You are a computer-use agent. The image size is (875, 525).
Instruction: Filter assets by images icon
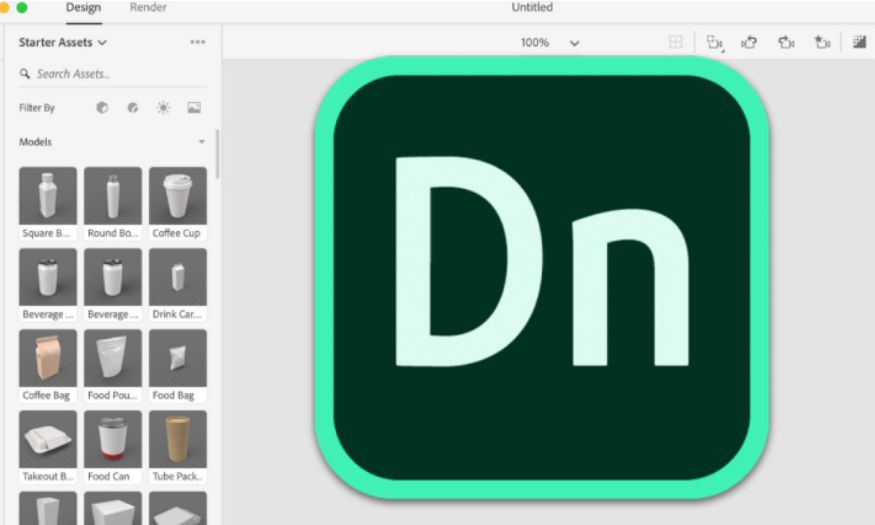click(194, 108)
